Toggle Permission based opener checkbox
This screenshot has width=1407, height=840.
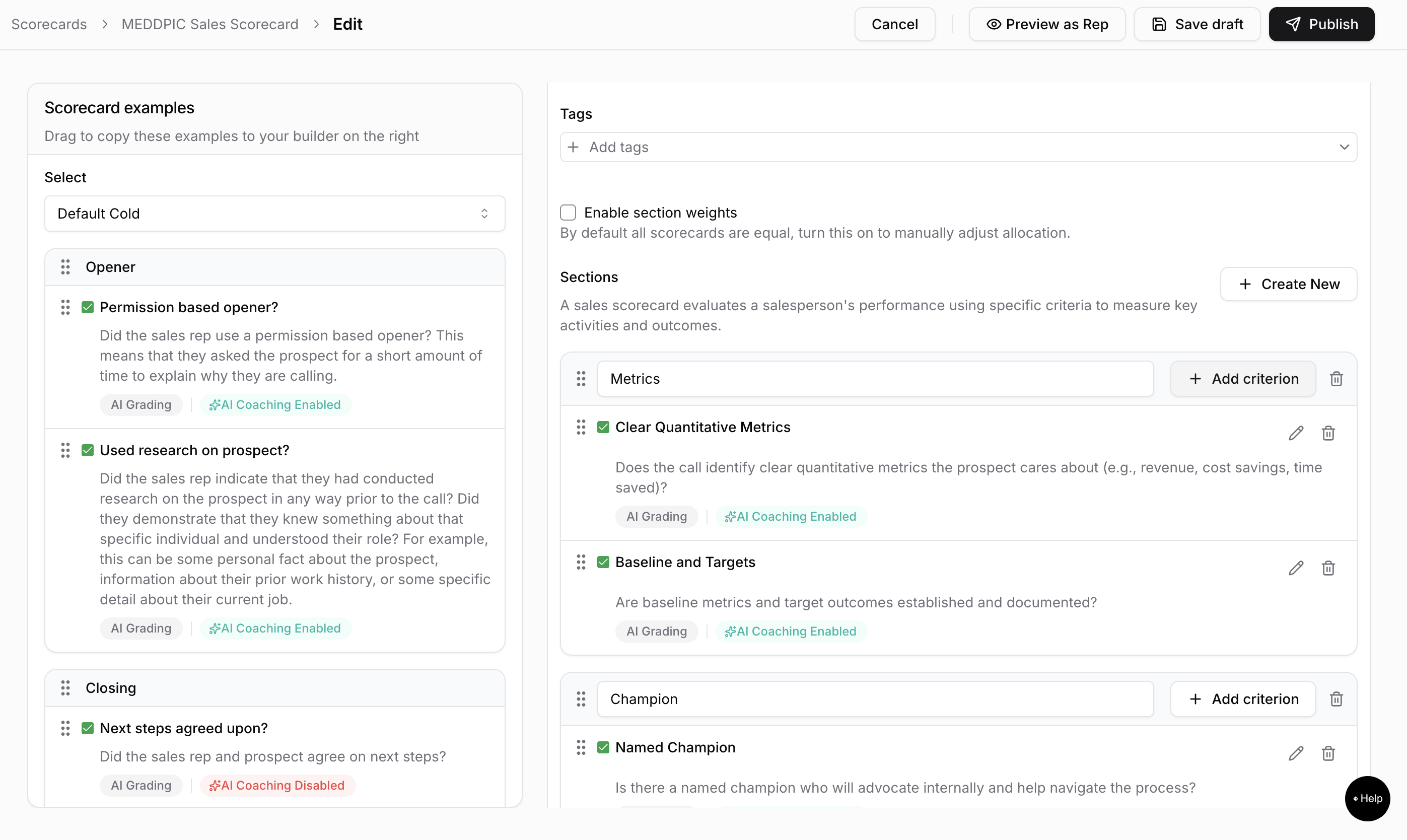pyautogui.click(x=88, y=307)
